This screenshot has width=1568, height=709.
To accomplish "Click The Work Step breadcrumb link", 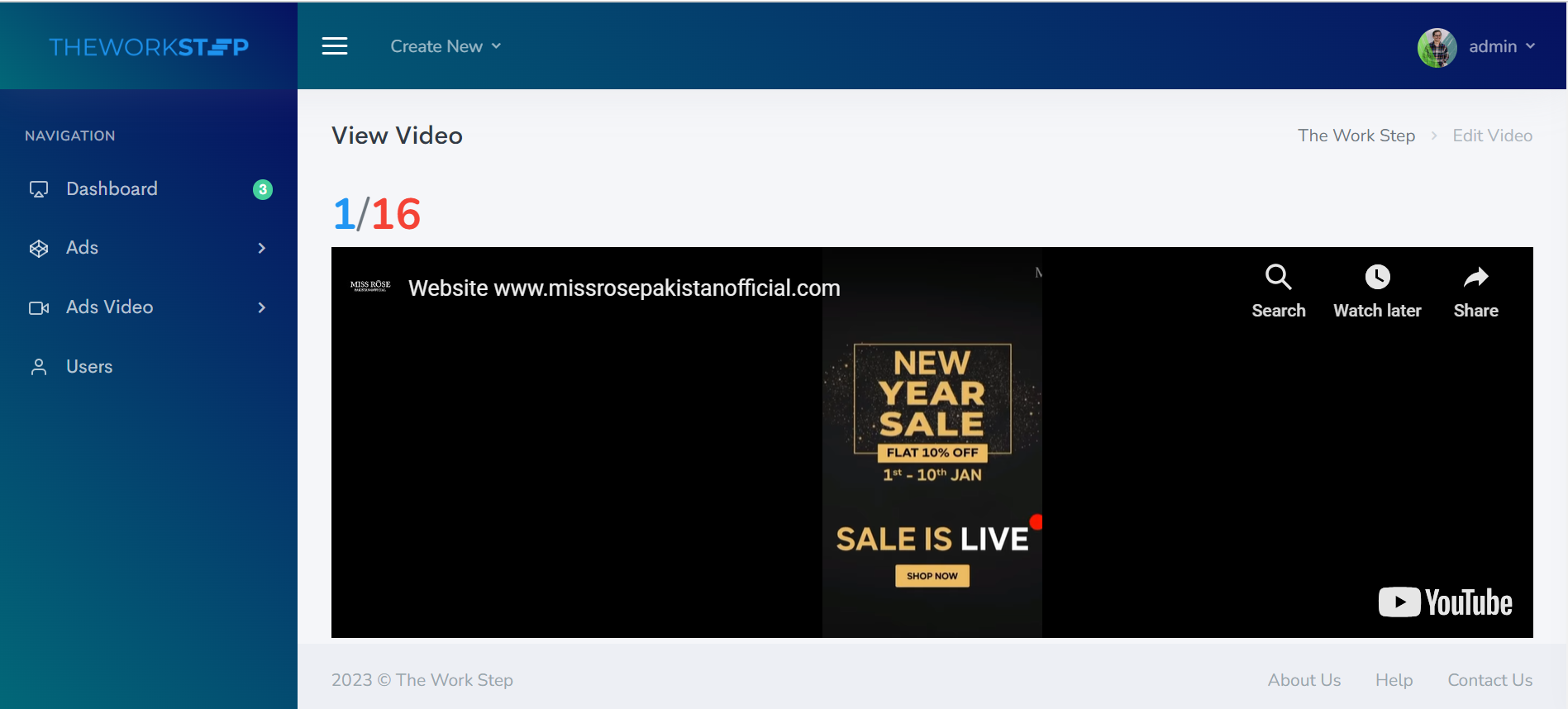I will [x=1356, y=136].
